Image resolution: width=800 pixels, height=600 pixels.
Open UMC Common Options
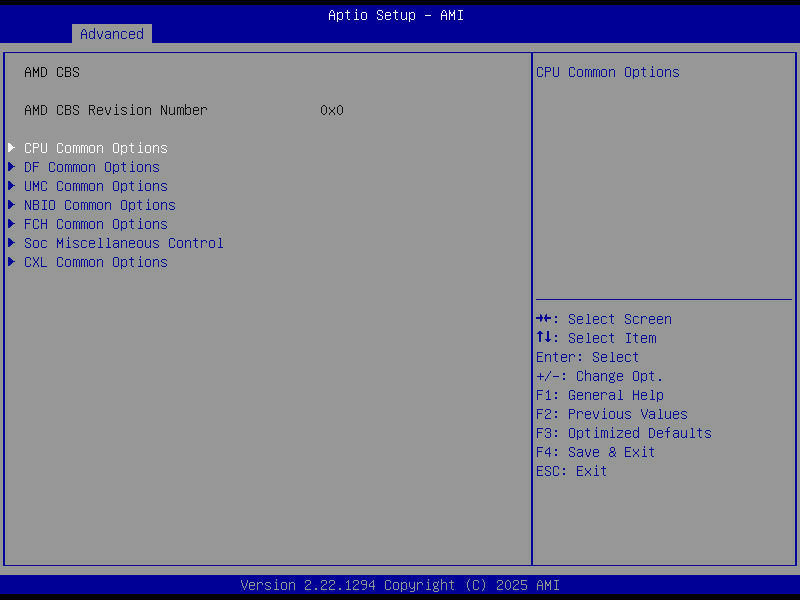pyautogui.click(x=95, y=185)
